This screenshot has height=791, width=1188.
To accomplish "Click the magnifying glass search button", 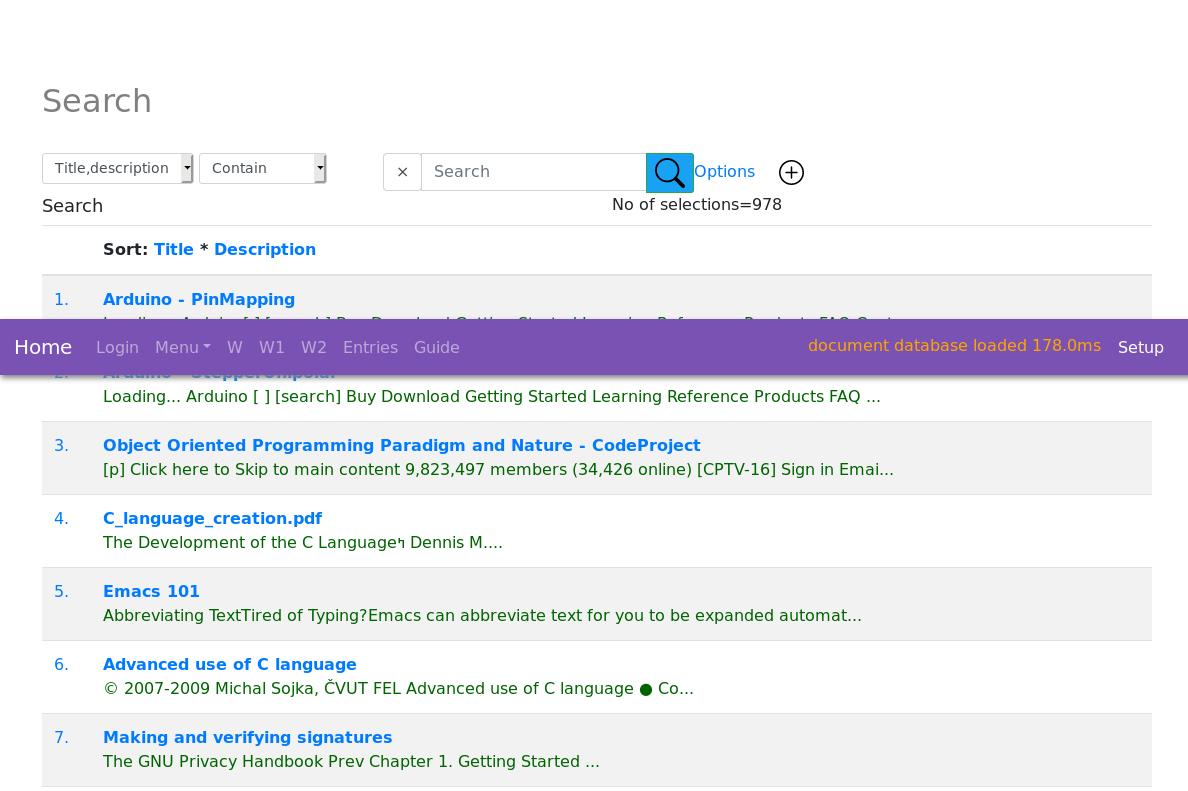I will (669, 172).
